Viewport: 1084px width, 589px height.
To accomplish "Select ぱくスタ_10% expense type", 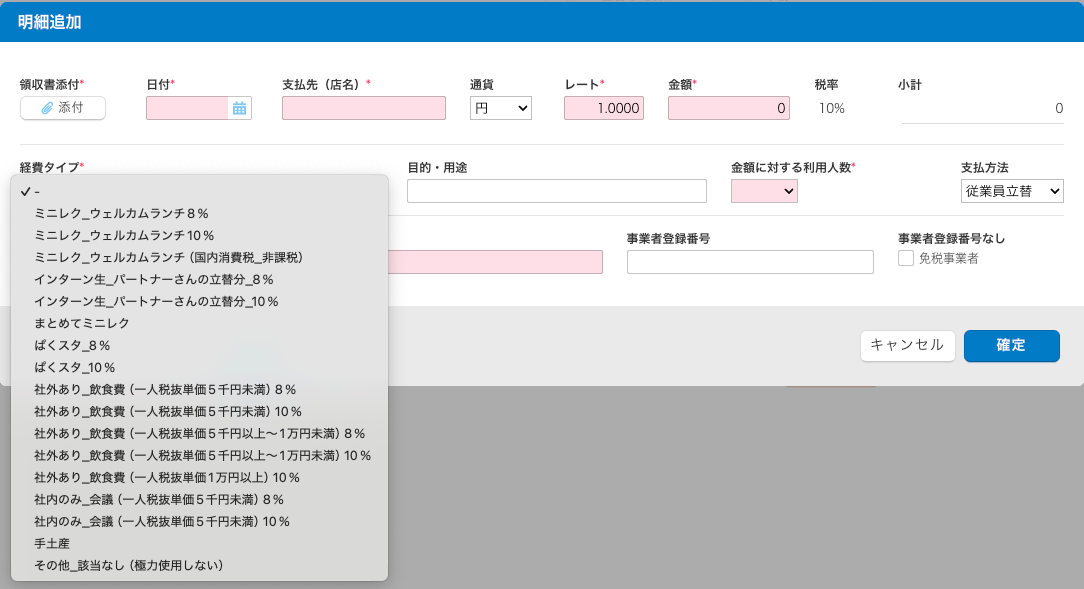I will [75, 367].
